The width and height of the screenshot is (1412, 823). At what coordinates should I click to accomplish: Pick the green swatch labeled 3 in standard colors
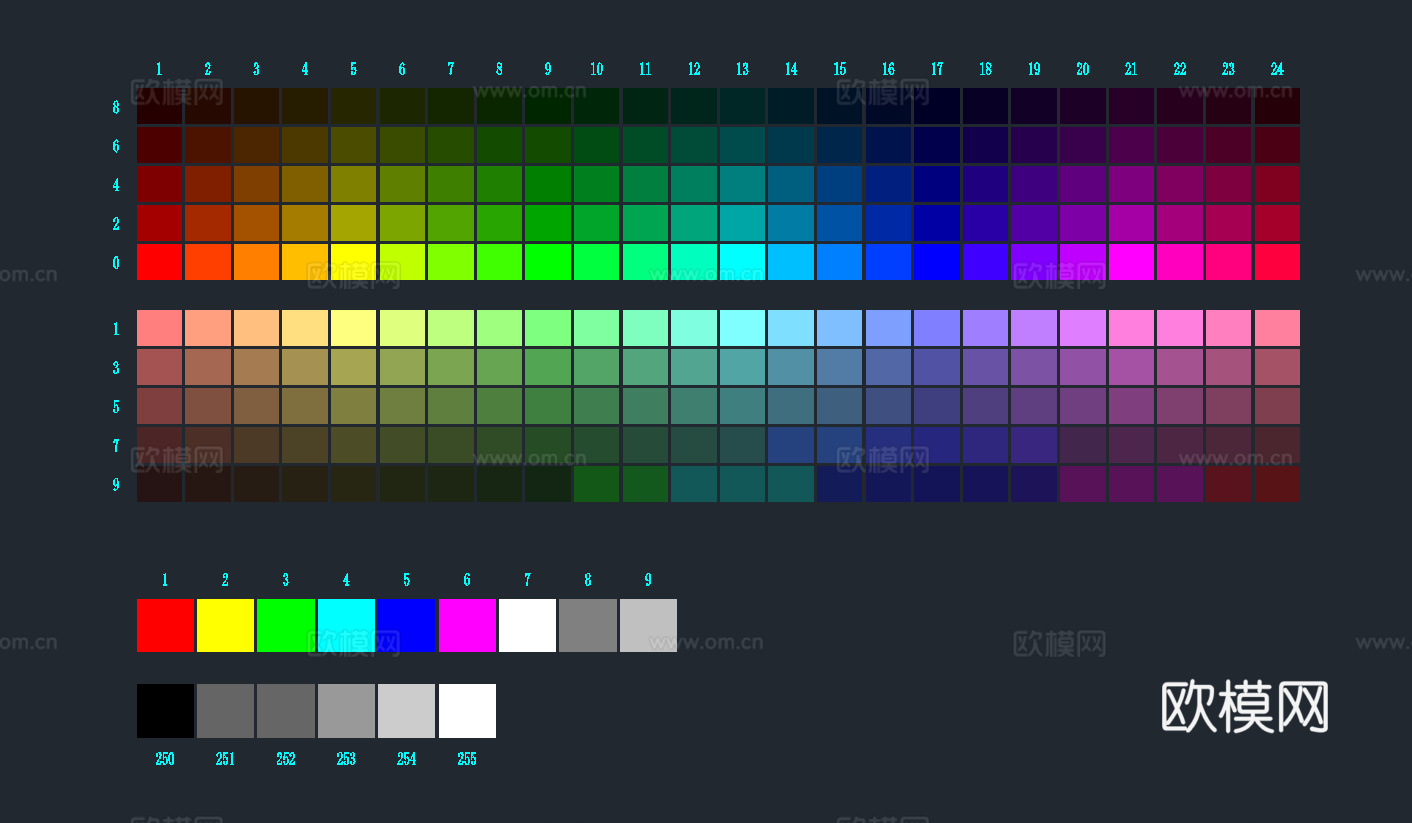[286, 625]
